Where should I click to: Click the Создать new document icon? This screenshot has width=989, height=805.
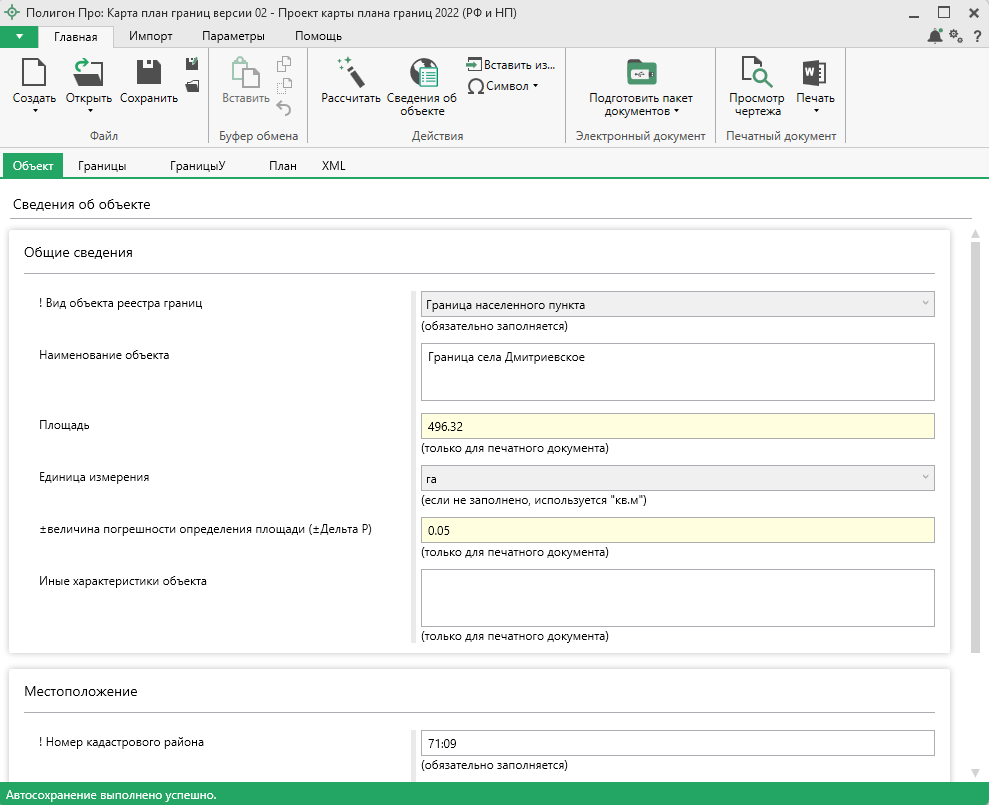click(x=34, y=73)
